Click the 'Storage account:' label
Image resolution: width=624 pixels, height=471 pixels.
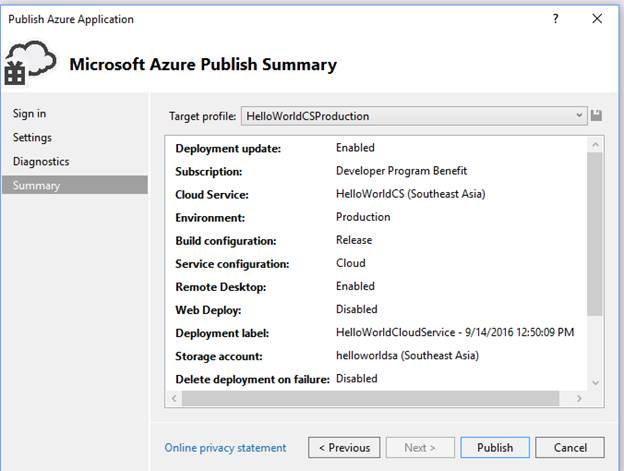pyautogui.click(x=219, y=356)
